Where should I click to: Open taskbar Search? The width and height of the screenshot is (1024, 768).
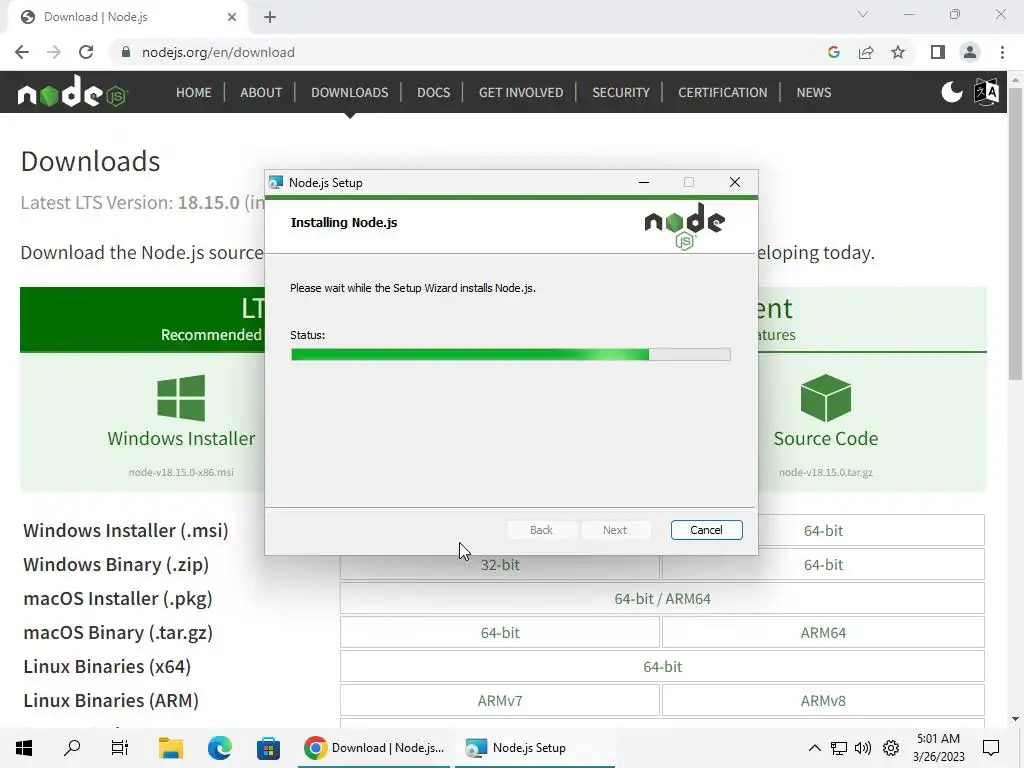(72, 748)
